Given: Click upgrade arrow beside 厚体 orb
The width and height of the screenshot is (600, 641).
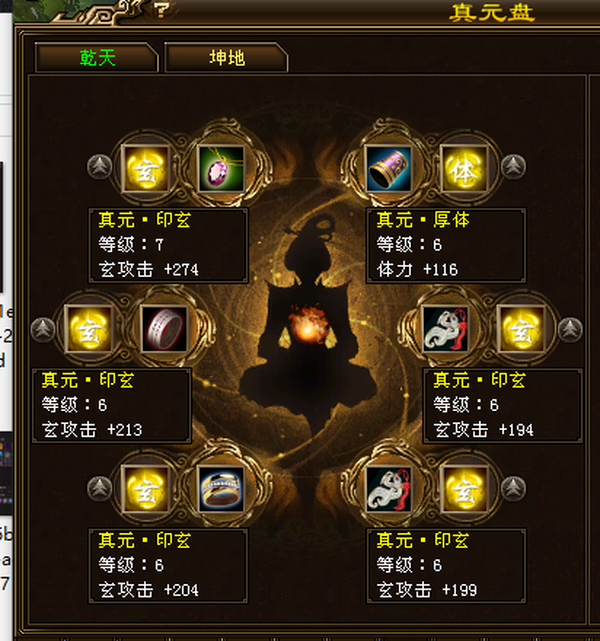Looking at the screenshot, I should point(513,166).
